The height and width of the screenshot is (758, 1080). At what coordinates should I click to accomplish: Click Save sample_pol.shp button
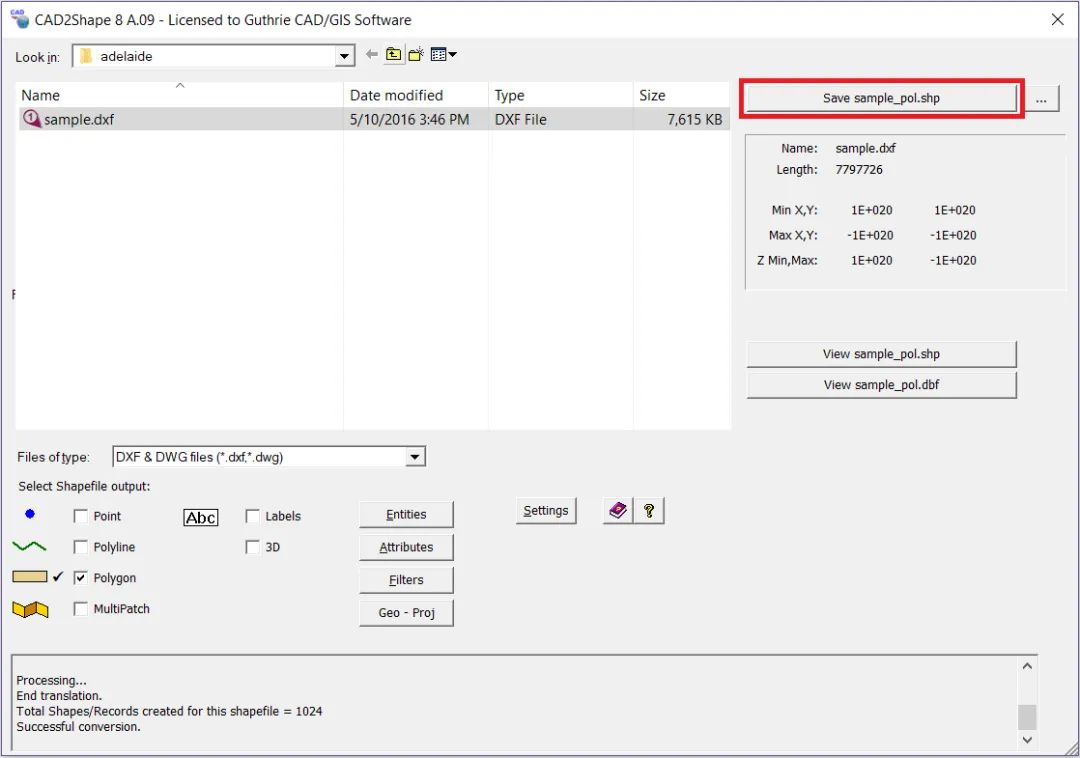(x=881, y=98)
